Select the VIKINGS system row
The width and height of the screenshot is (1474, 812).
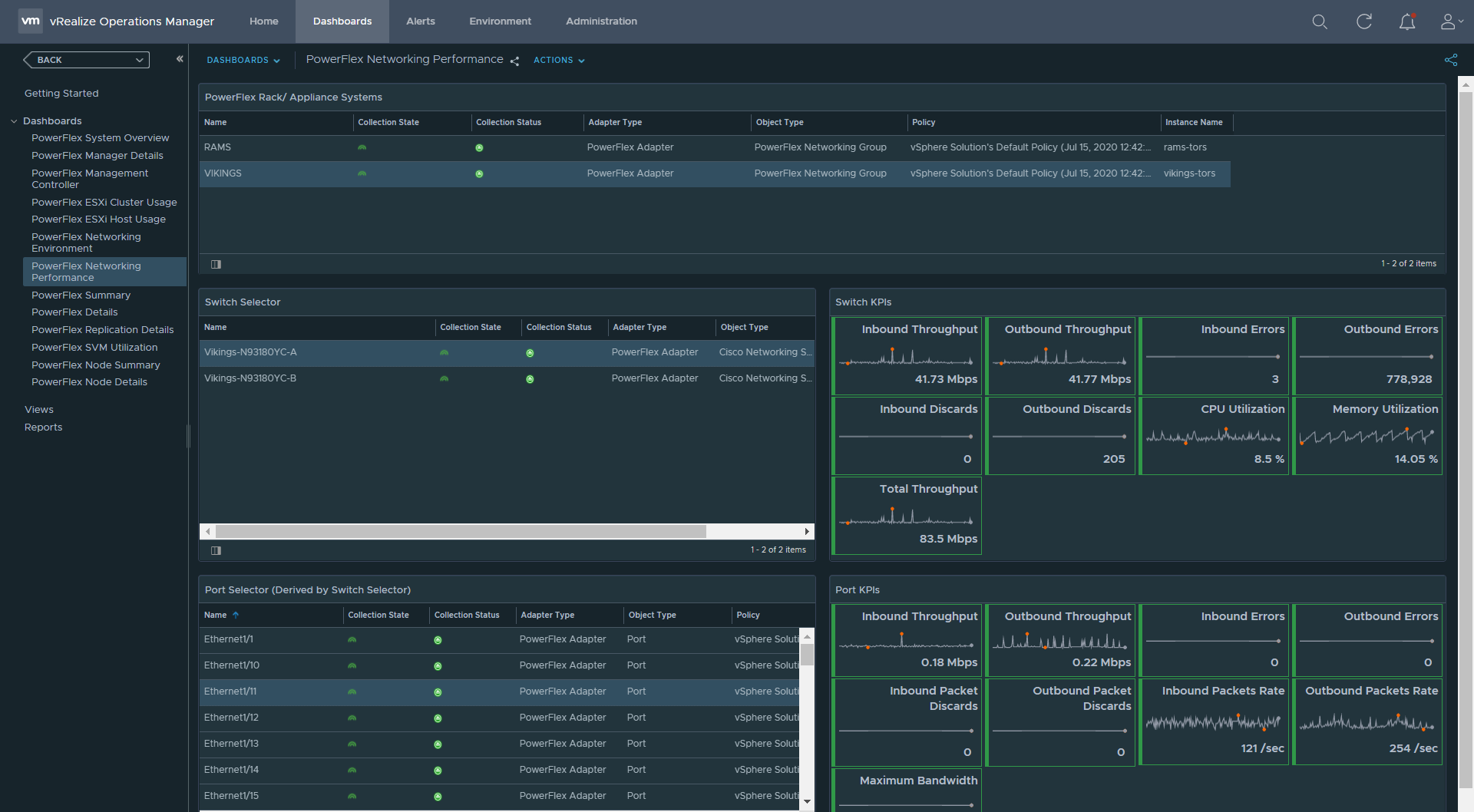coord(715,173)
